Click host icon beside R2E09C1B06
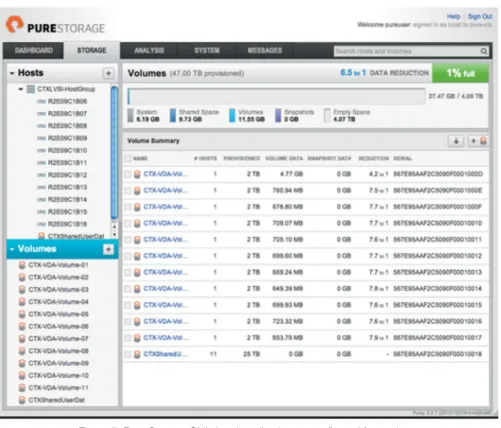Image resolution: width=501 pixels, height=428 pixels. (x=41, y=101)
